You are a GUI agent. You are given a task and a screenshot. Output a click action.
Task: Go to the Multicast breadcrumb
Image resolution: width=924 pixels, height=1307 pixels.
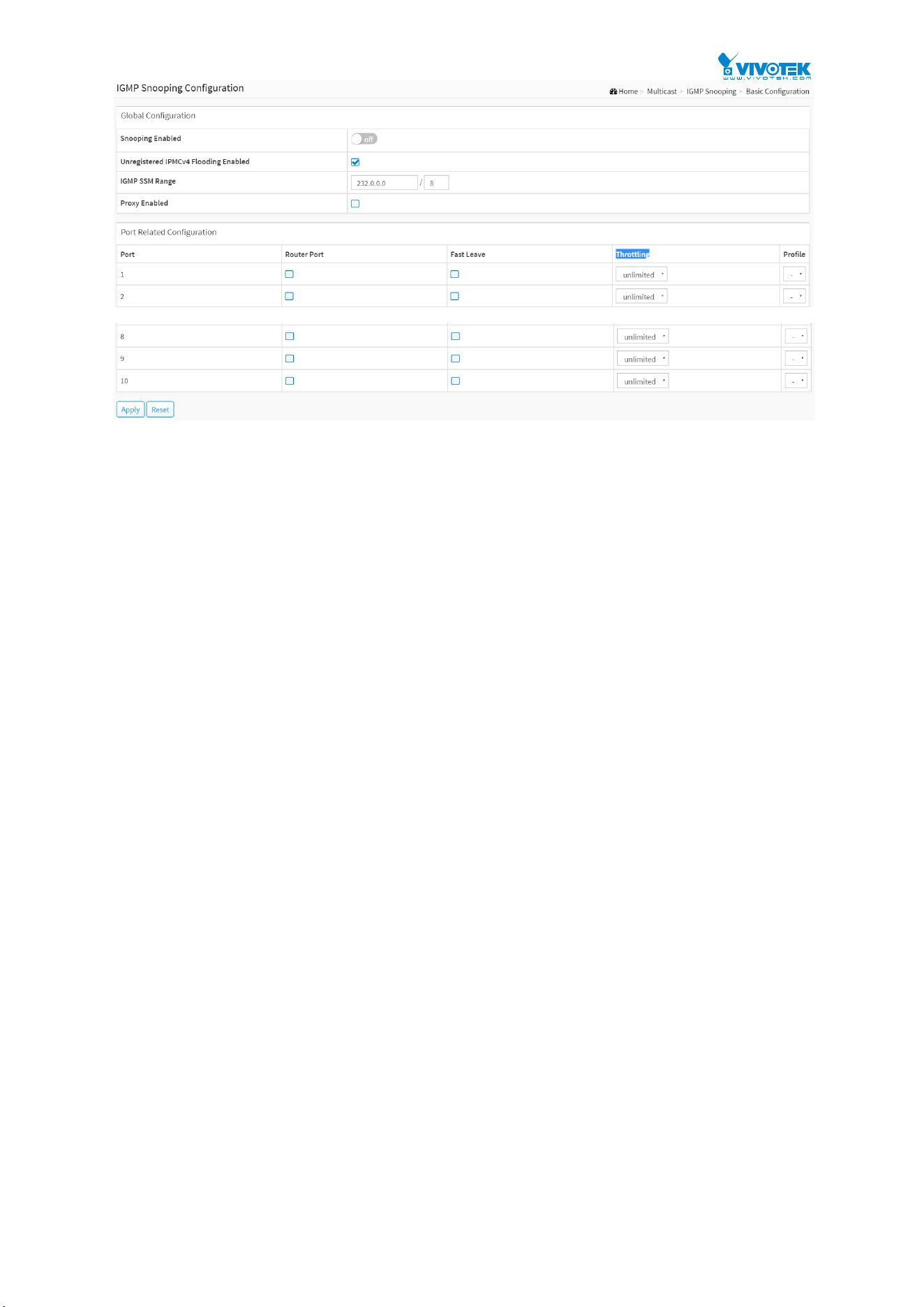[662, 91]
